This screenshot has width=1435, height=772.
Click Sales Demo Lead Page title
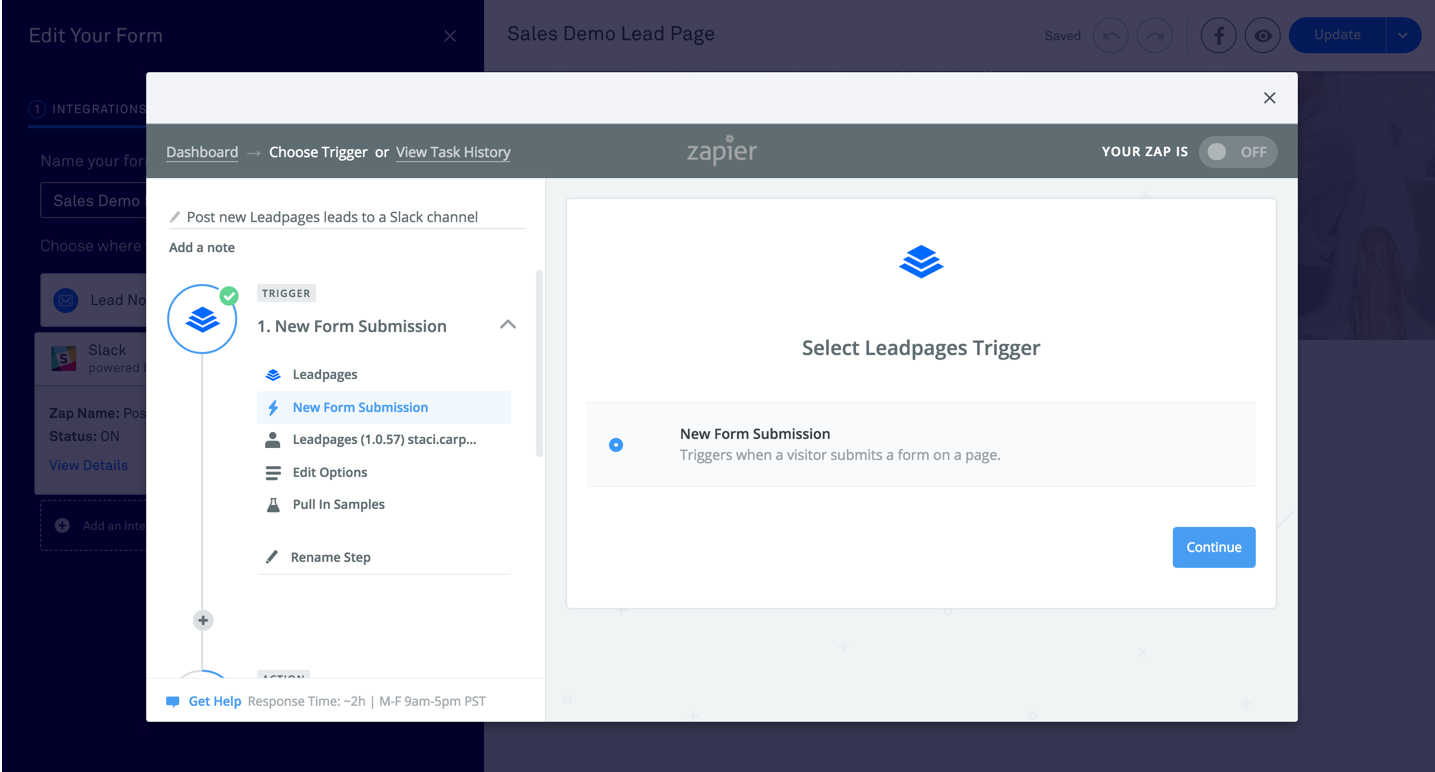pyautogui.click(x=611, y=34)
